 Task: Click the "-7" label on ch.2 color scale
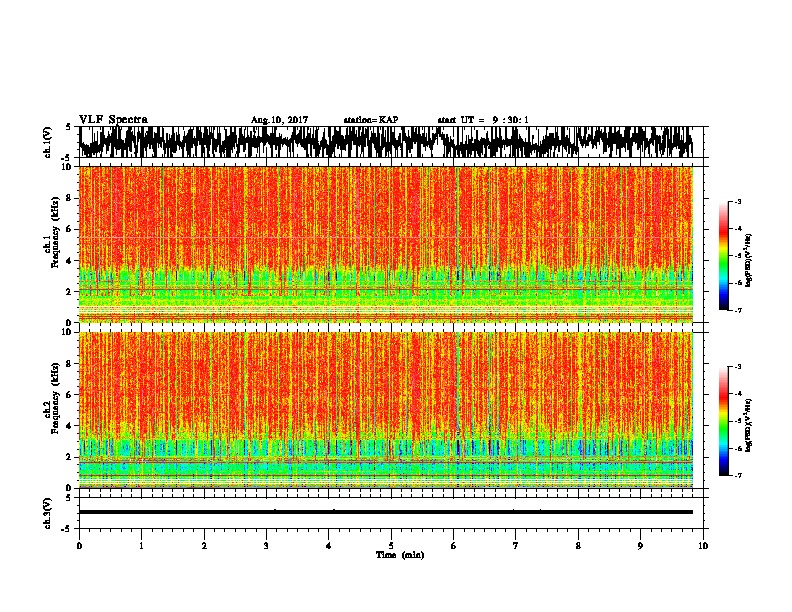pos(737,475)
